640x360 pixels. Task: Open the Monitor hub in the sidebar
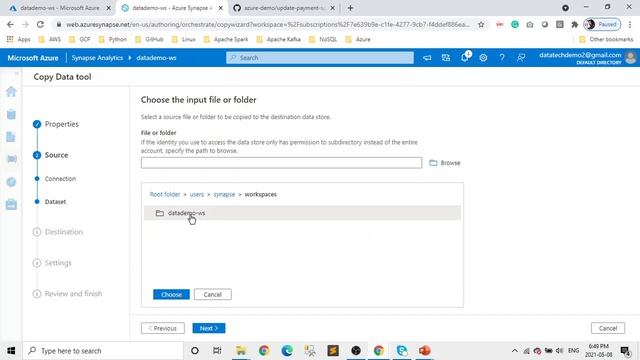[x=11, y=182]
